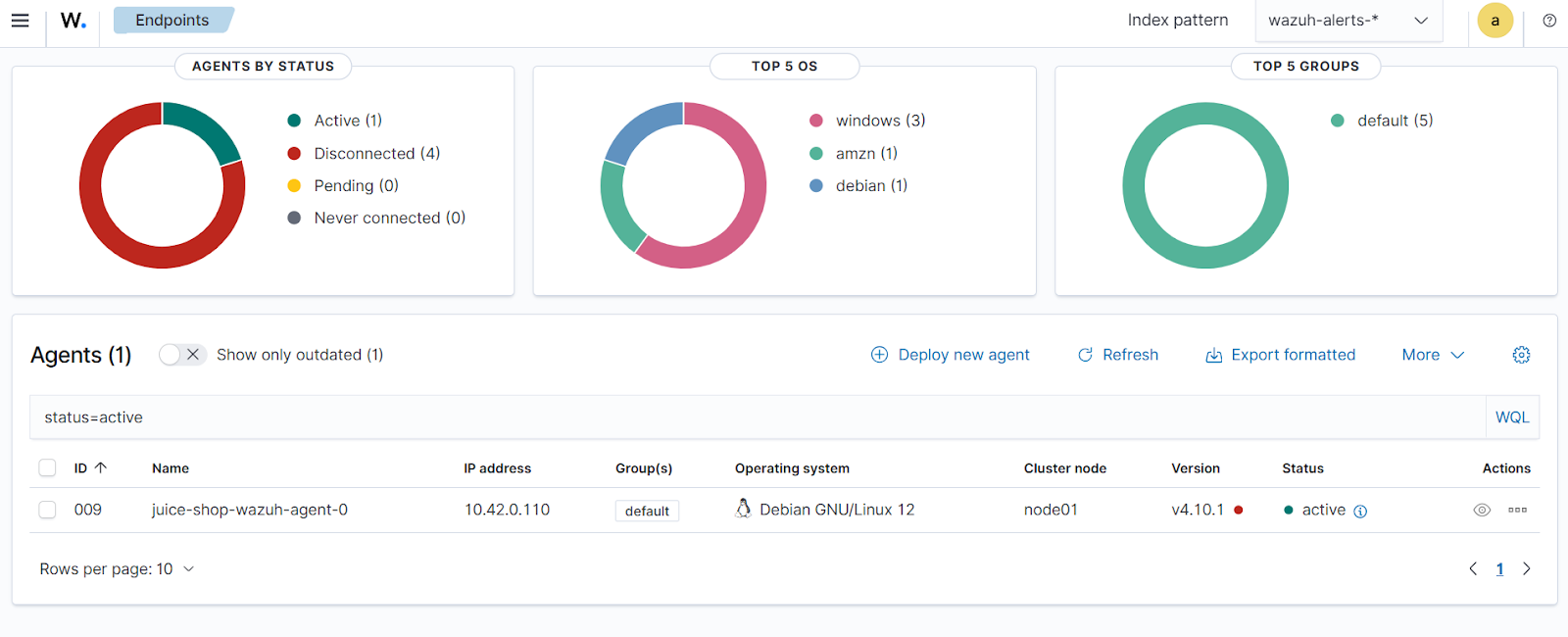Open the three-dot actions menu for agent 009
The image size is (1568, 637).
pos(1517,510)
